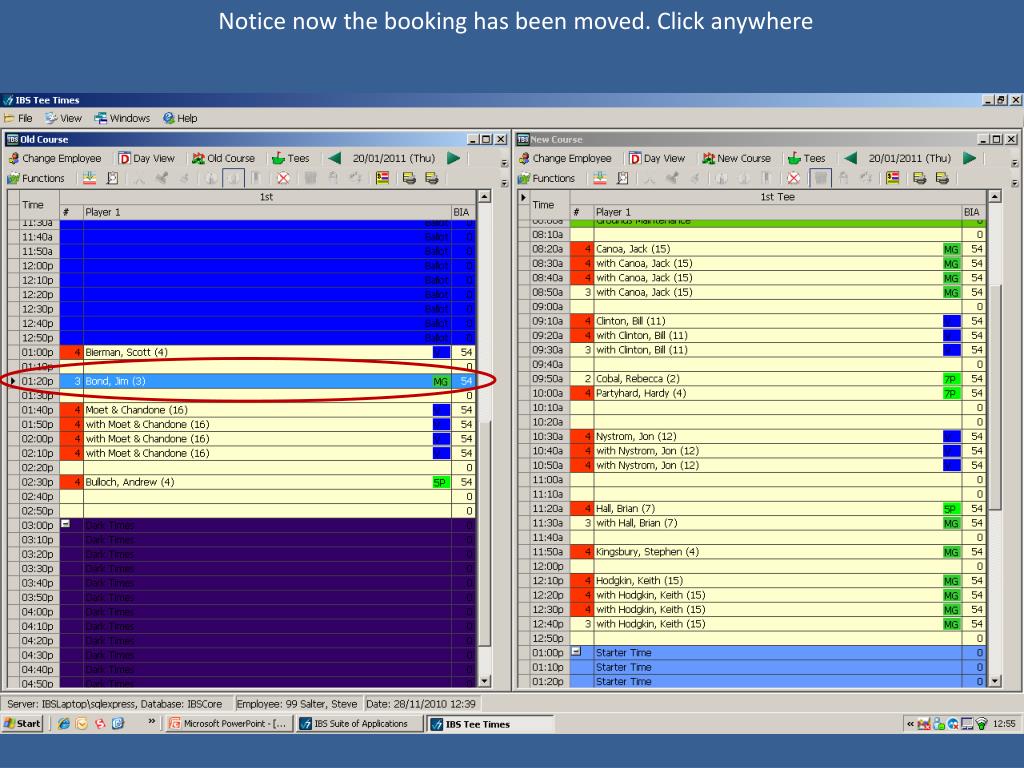This screenshot has width=1024, height=768.
Task: Open the File menu
Action: (x=18, y=118)
